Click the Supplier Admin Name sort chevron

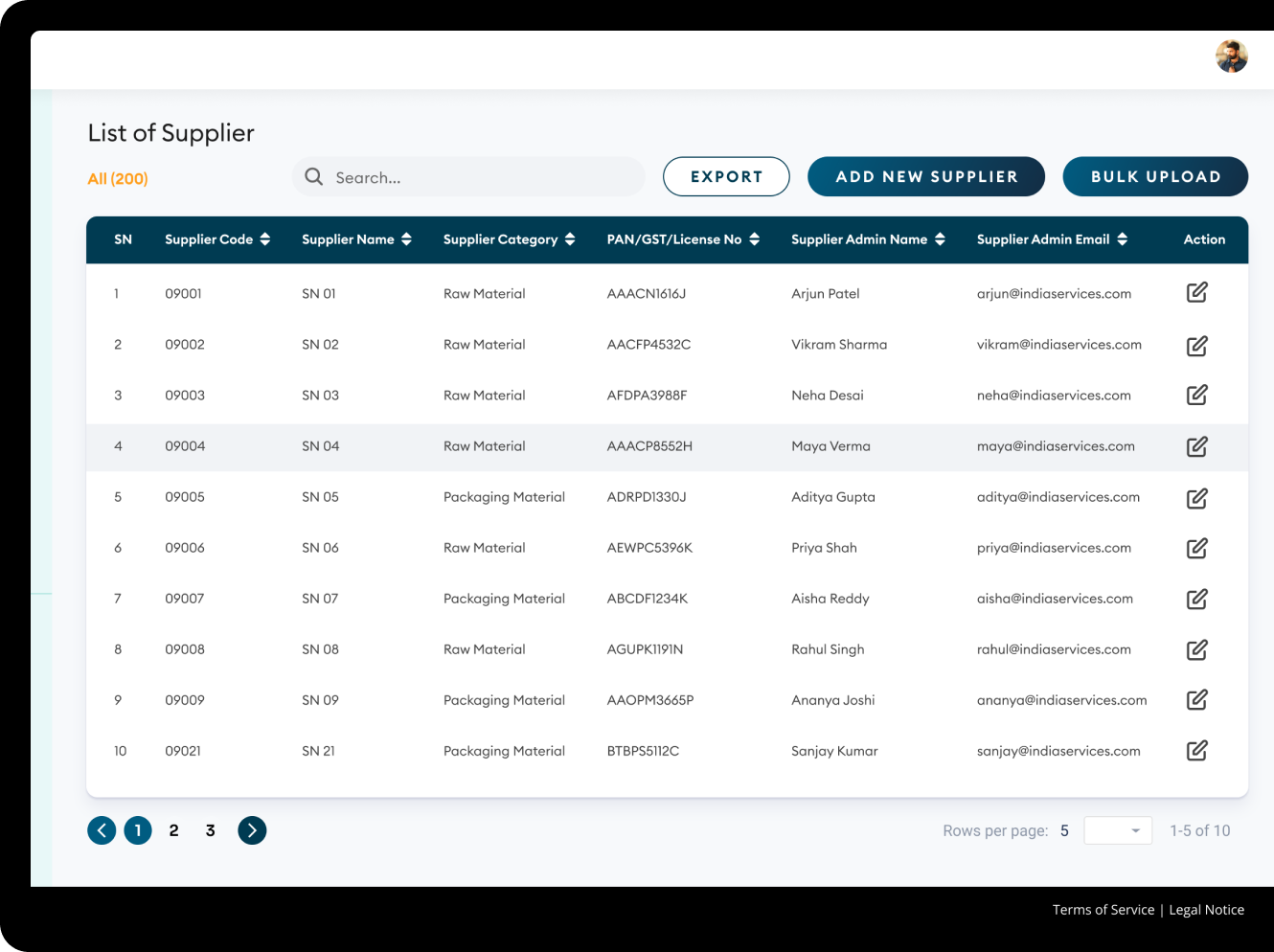click(x=940, y=239)
